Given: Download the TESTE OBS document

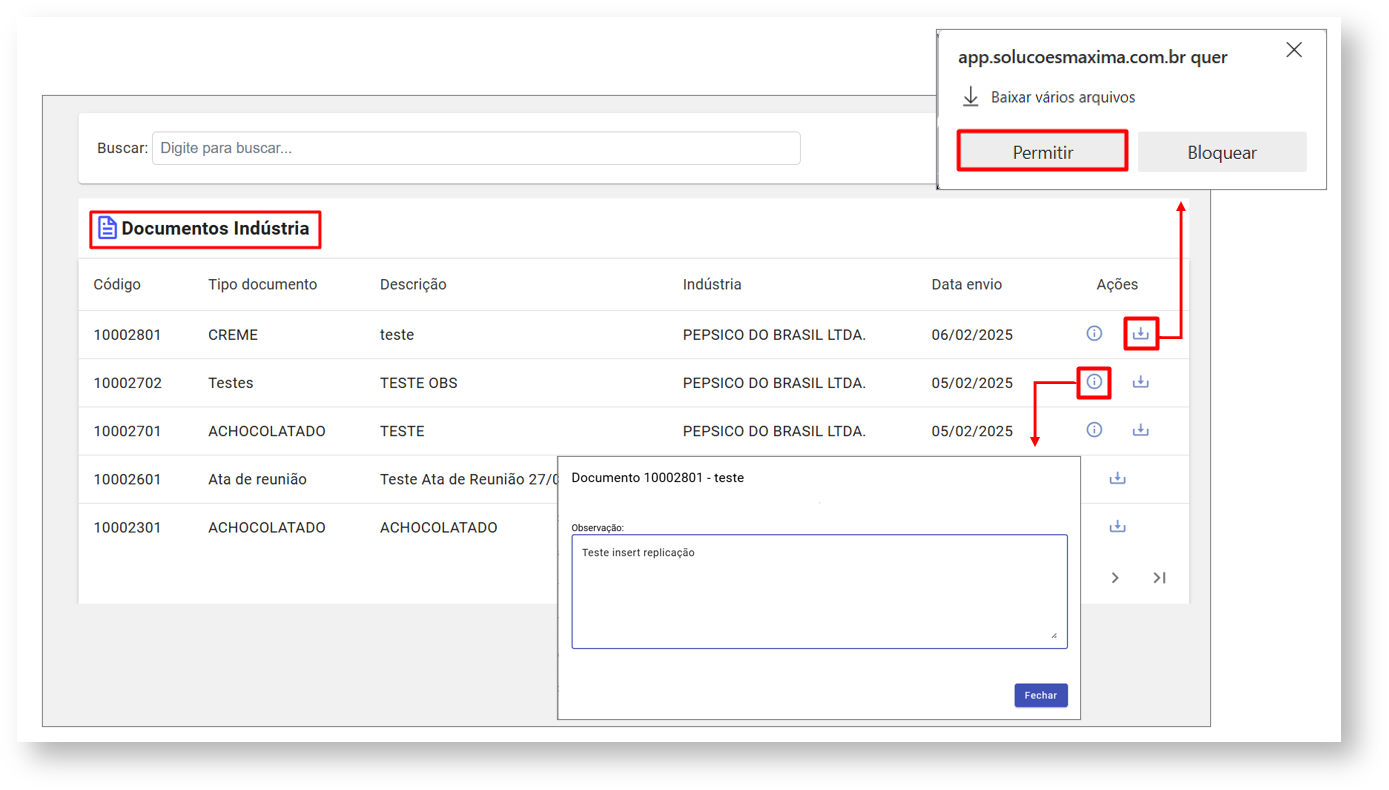Looking at the screenshot, I should coord(1140,382).
